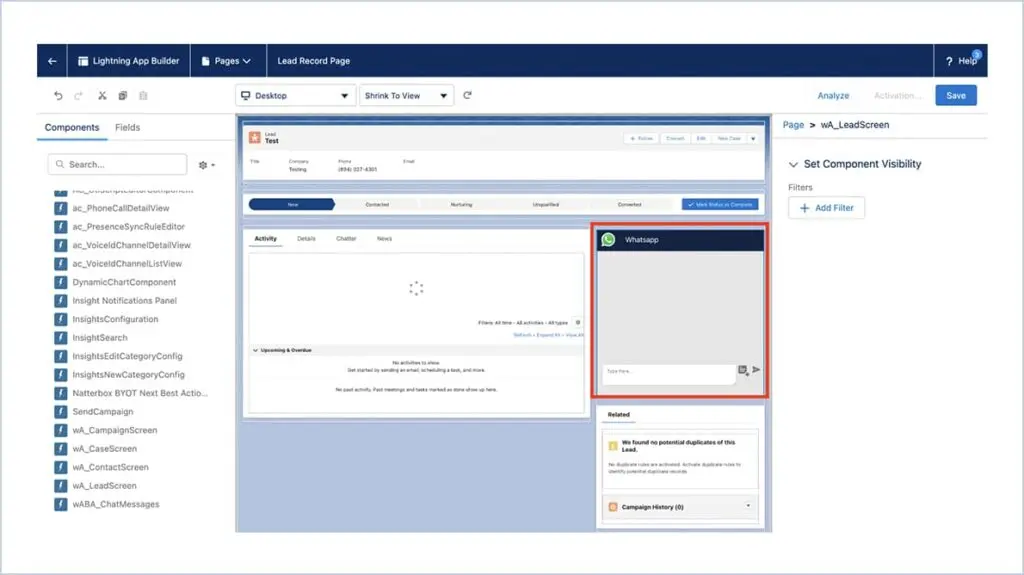
Task: Select the Contacted path stage
Action: (x=377, y=205)
